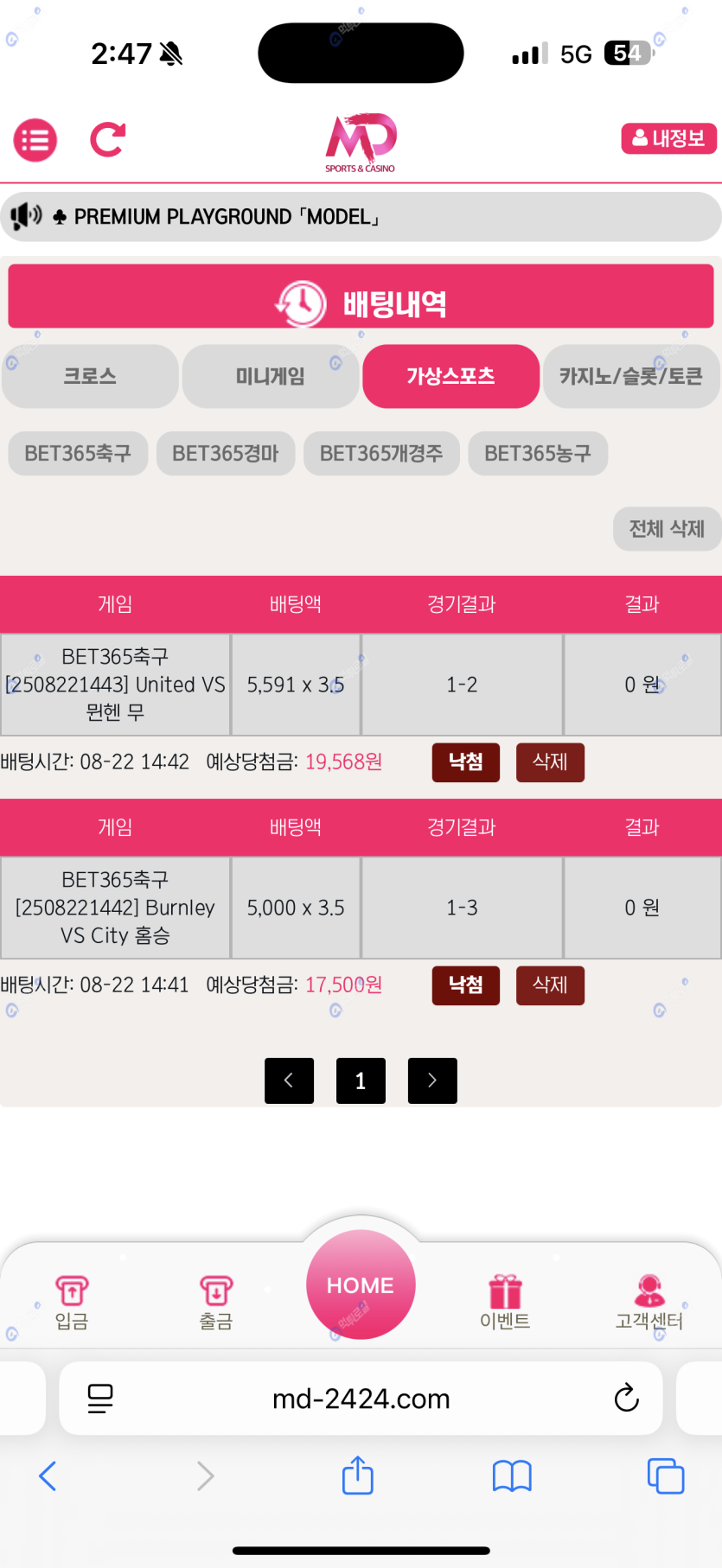The image size is (722, 1568).
Task: Show Safari open tabs overview
Action: [x=665, y=1476]
